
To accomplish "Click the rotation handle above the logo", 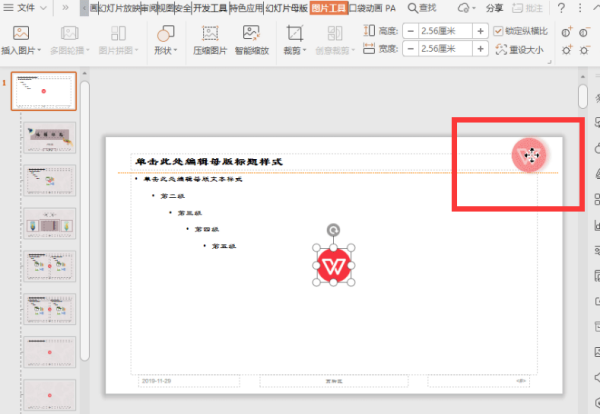I will (x=333, y=230).
